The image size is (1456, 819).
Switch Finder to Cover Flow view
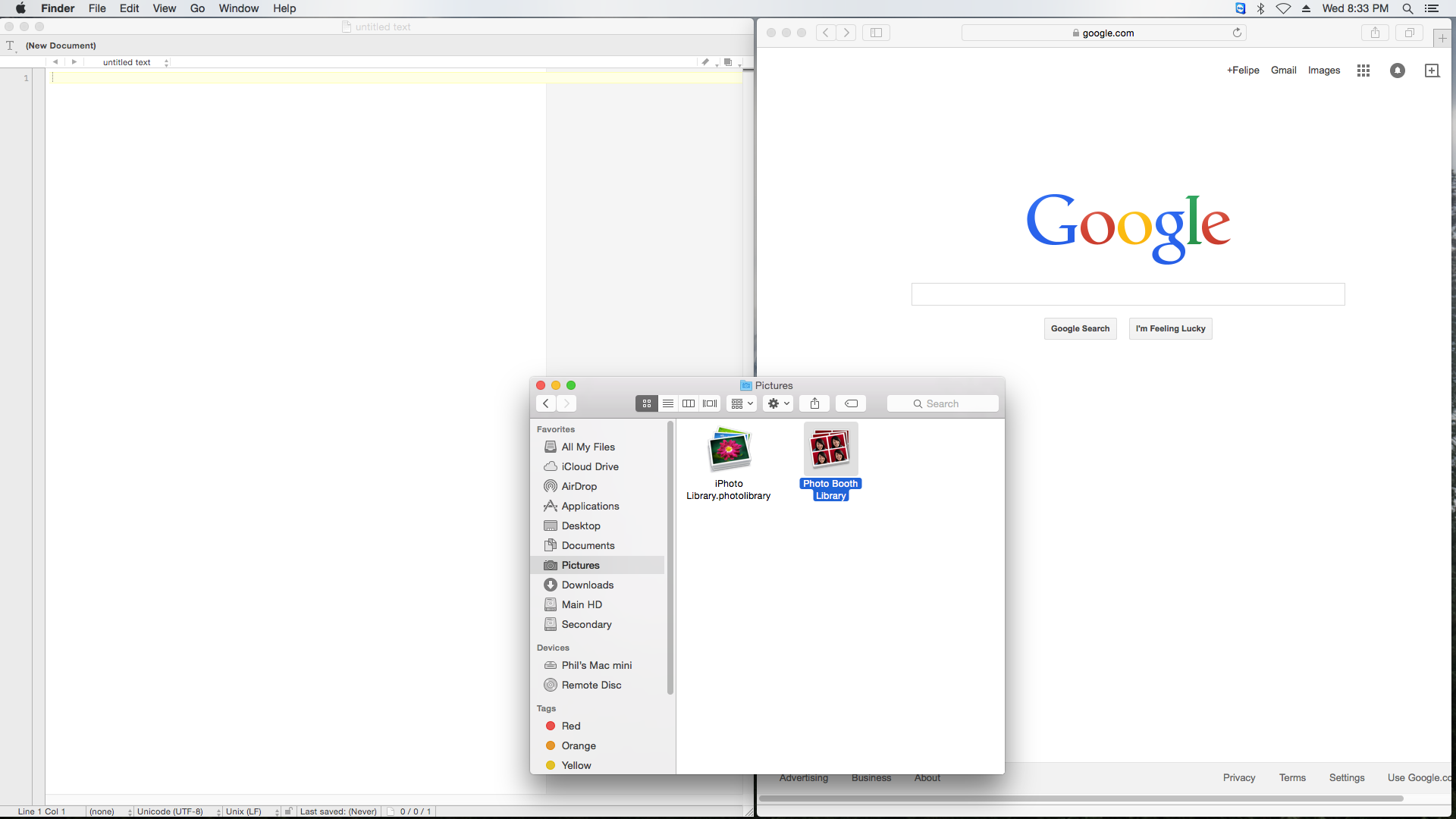pos(710,403)
